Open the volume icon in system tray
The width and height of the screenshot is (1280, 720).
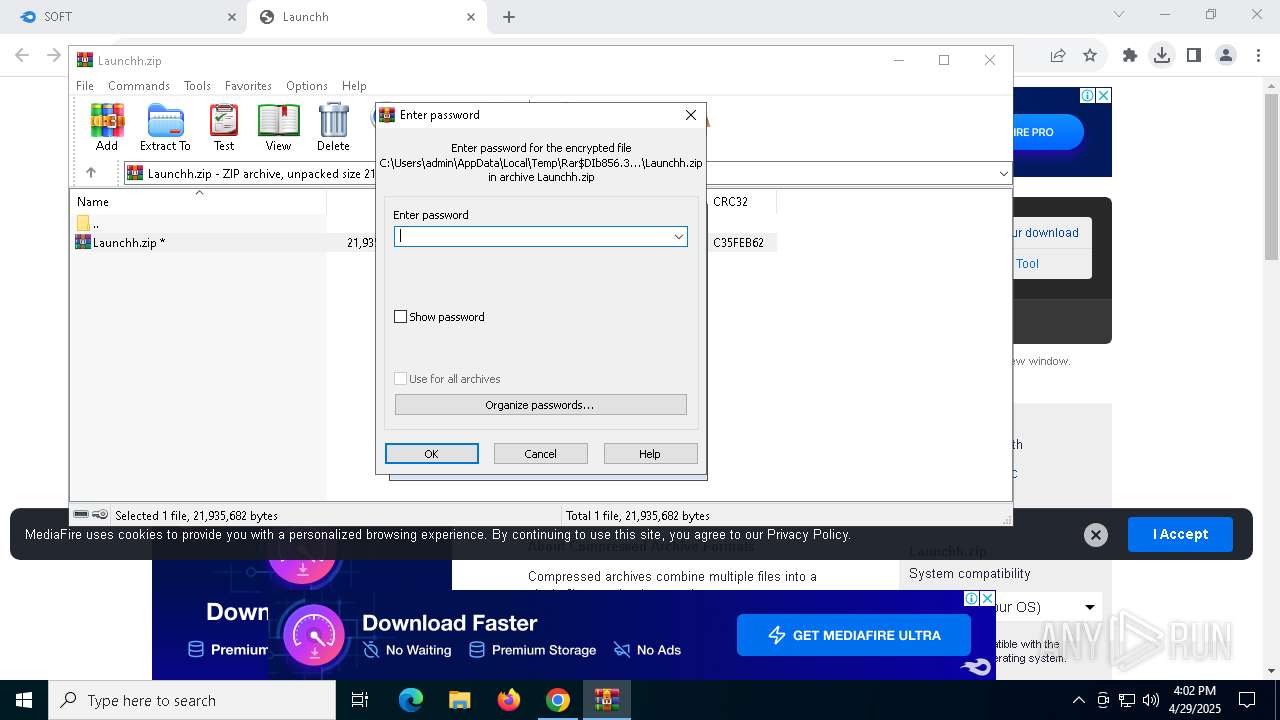coord(1151,700)
